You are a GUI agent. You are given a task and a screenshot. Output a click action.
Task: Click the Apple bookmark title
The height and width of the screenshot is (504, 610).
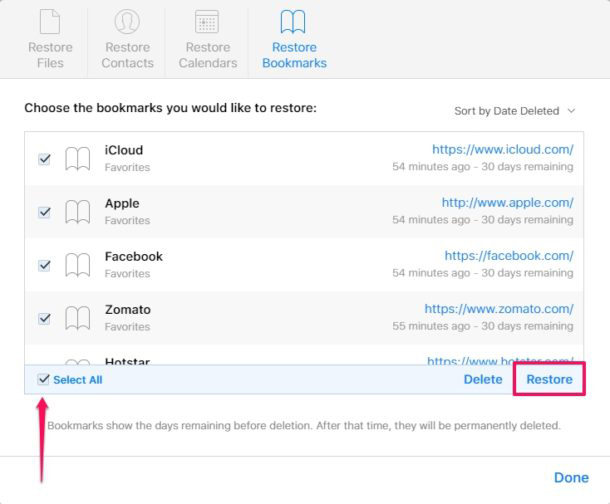click(122, 203)
